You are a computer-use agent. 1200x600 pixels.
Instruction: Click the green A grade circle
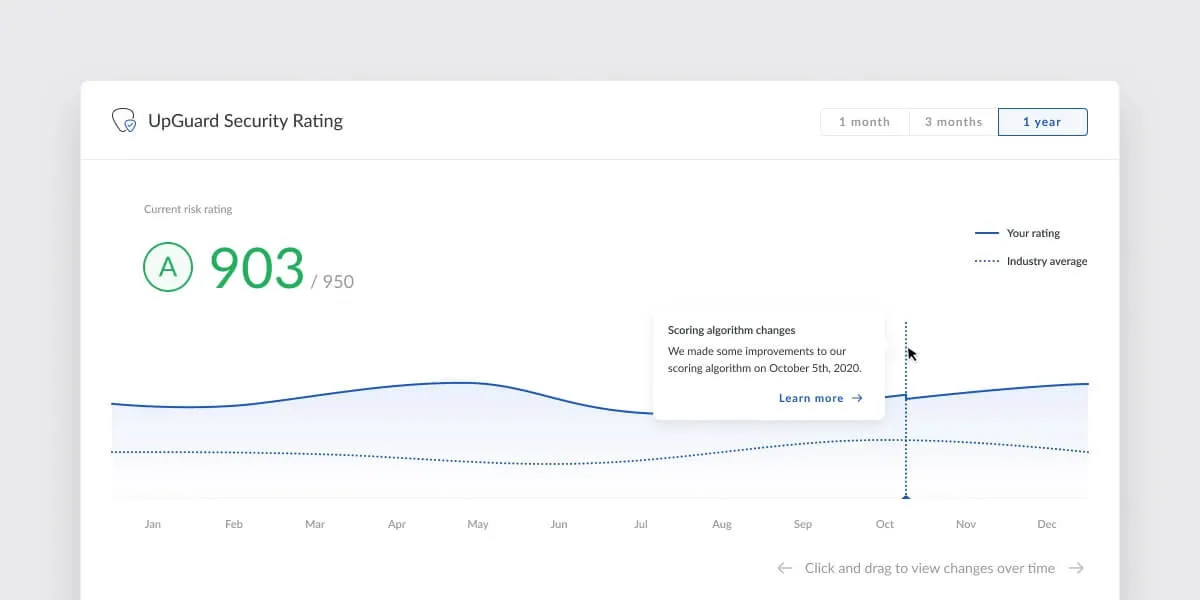[168, 267]
